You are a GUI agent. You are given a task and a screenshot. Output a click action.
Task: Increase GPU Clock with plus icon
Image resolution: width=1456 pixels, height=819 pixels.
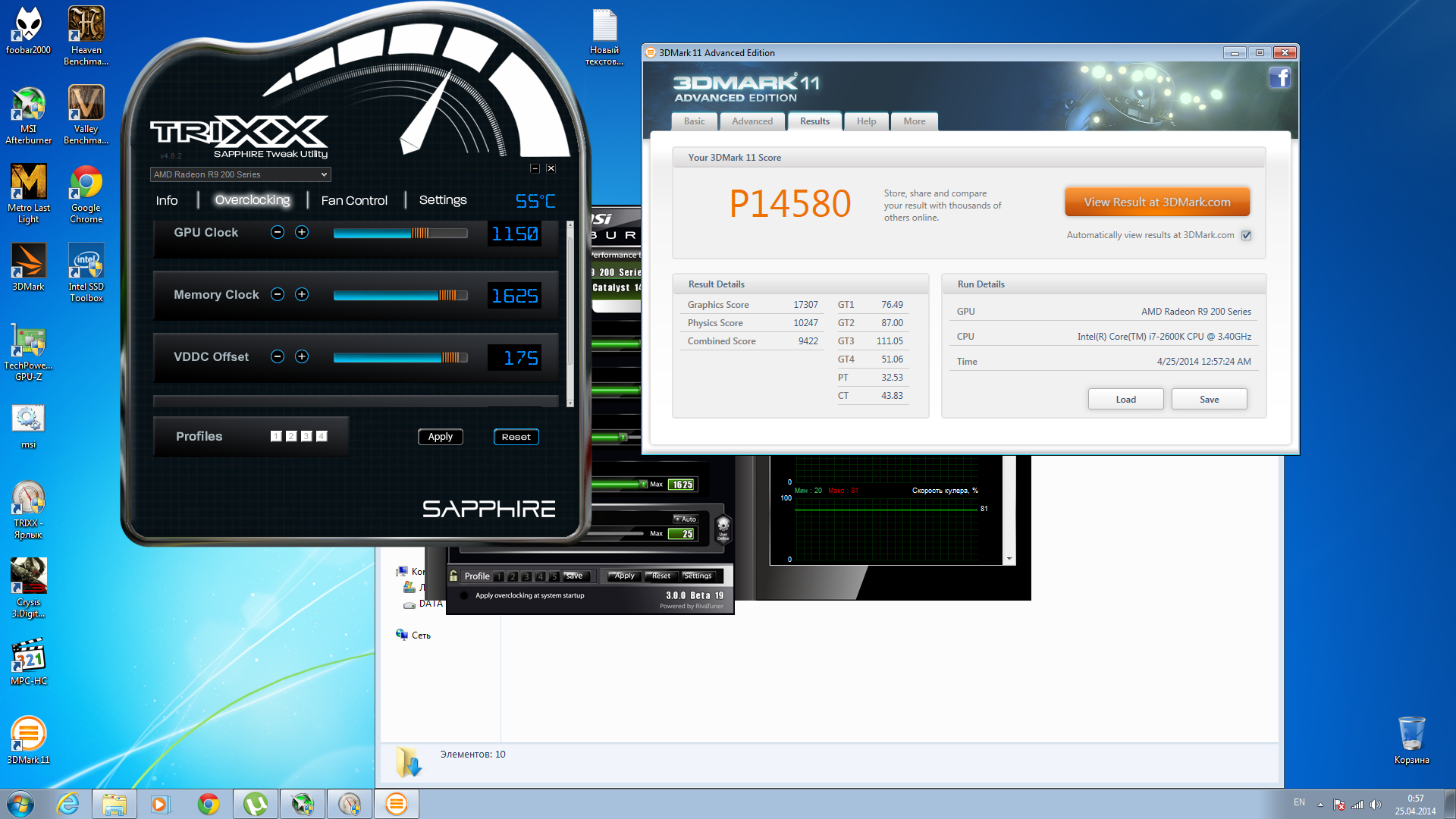point(302,232)
